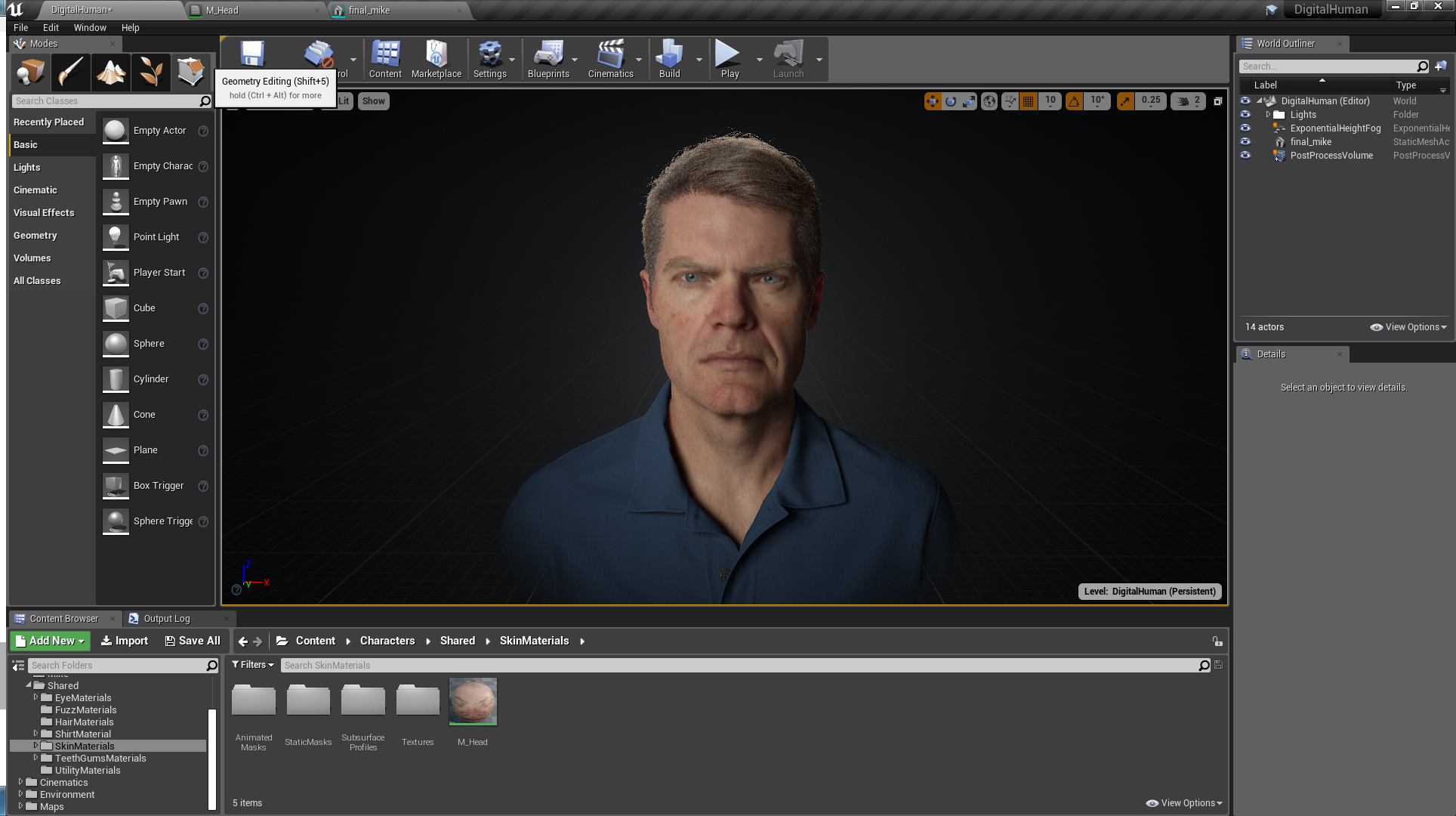Viewport: 1456px width, 816px height.
Task: Toggle visibility of PostProcessVolume
Action: (1245, 155)
